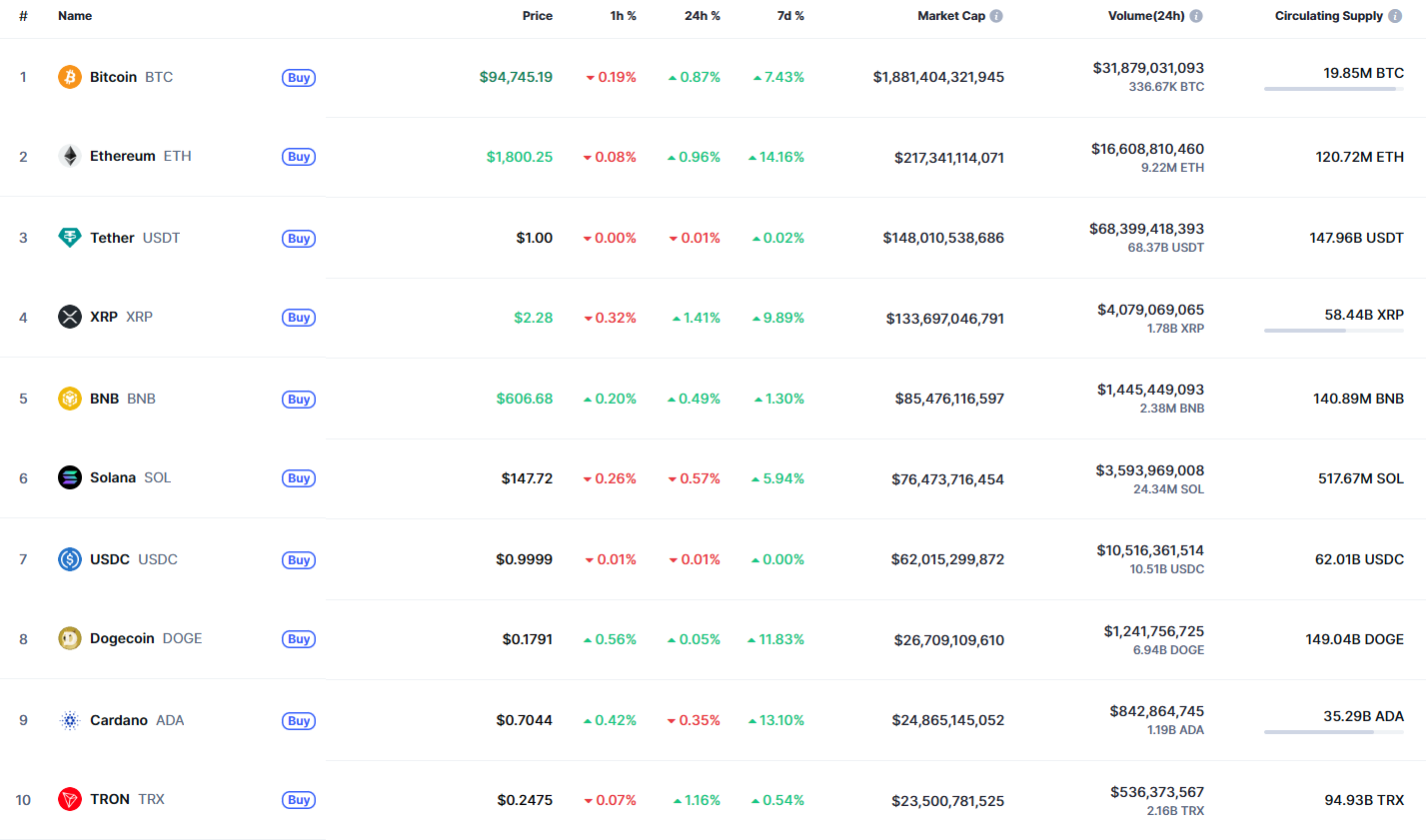Viewport: 1426px width, 840px height.
Task: Open the TRON TRX name link
Action: tap(127, 799)
